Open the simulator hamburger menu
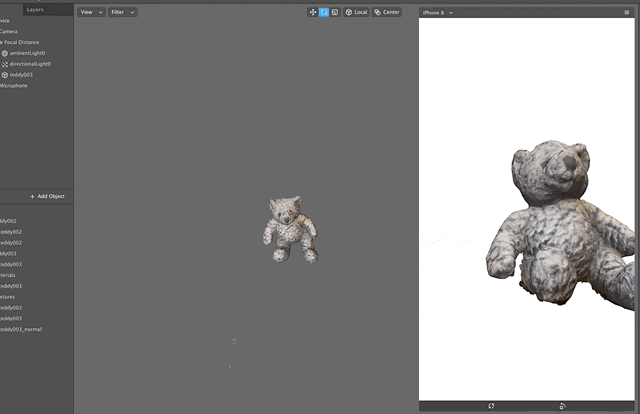This screenshot has height=414, width=640. (x=627, y=12)
